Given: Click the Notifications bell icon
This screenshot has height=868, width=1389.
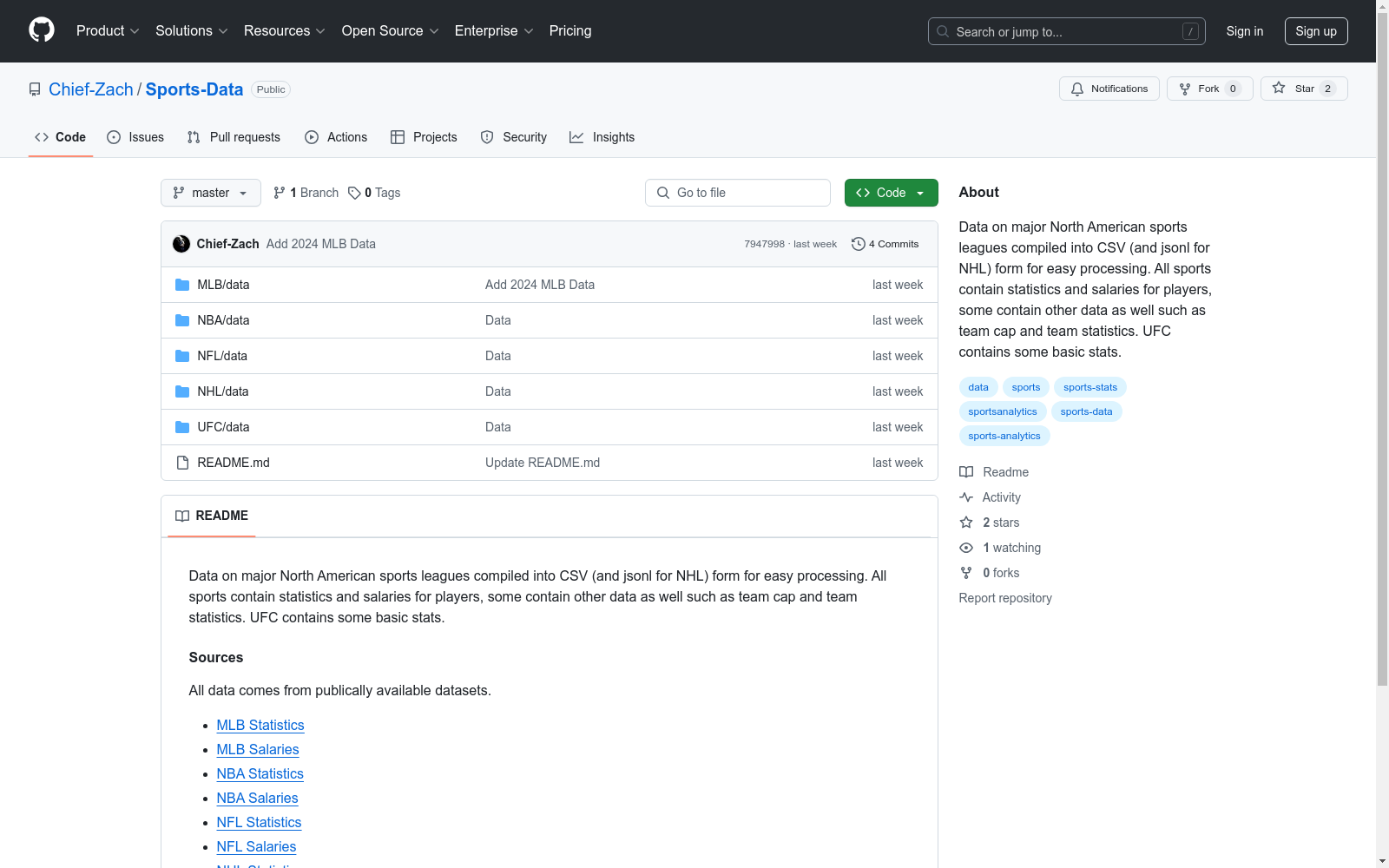Looking at the screenshot, I should (1077, 89).
